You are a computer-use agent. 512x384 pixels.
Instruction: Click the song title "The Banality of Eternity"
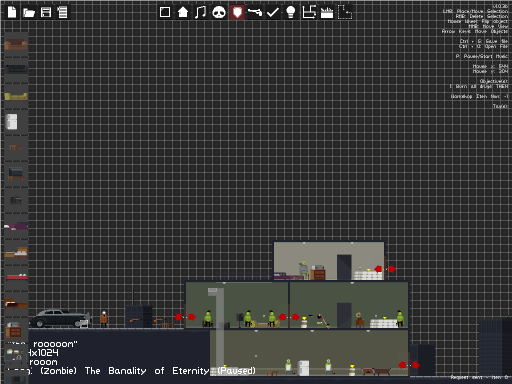point(147,371)
